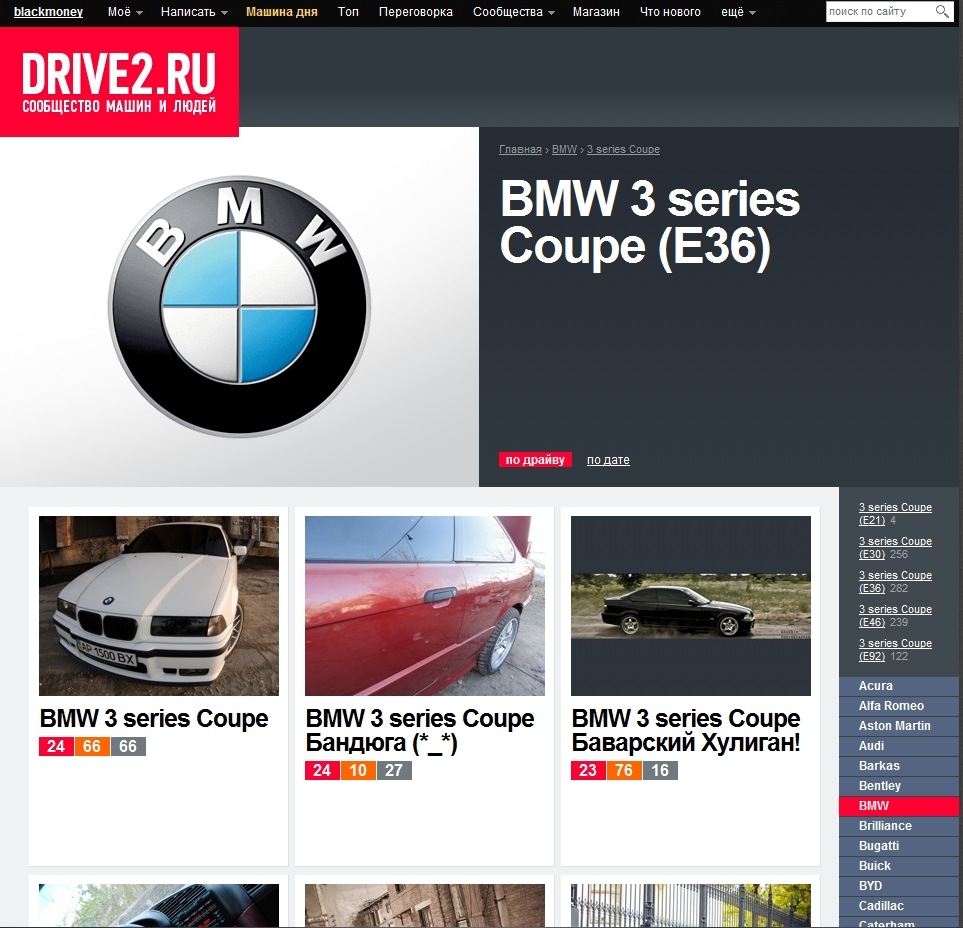Screen dimensions: 963x928
Task: Click the large BMW emblem image
Action: (239, 306)
